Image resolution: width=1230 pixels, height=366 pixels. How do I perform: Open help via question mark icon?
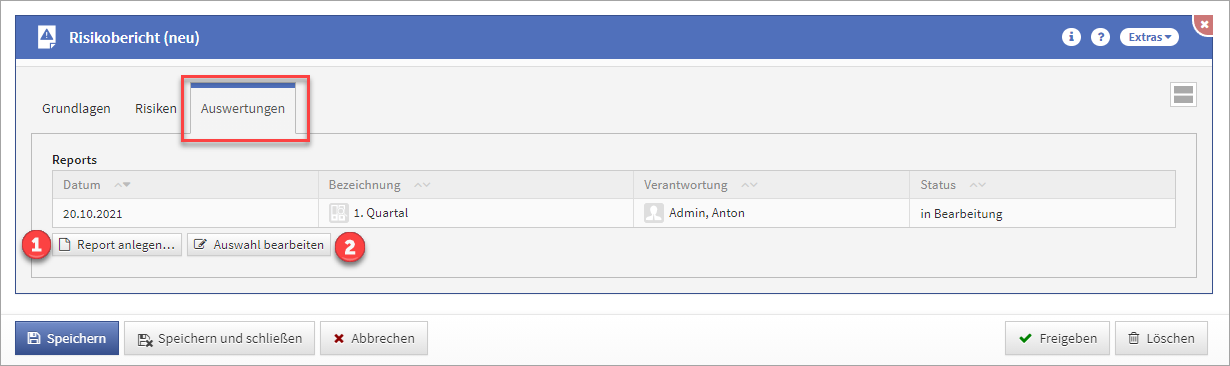click(x=1100, y=37)
